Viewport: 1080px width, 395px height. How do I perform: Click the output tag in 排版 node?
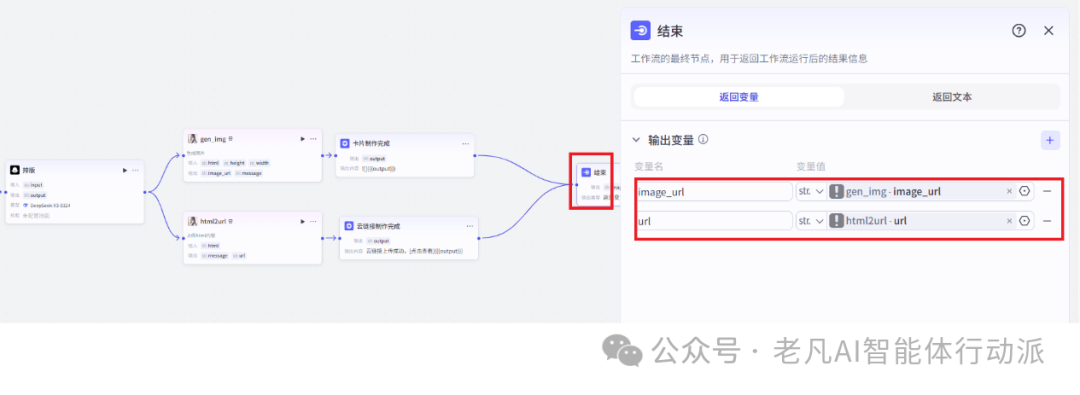(35, 195)
